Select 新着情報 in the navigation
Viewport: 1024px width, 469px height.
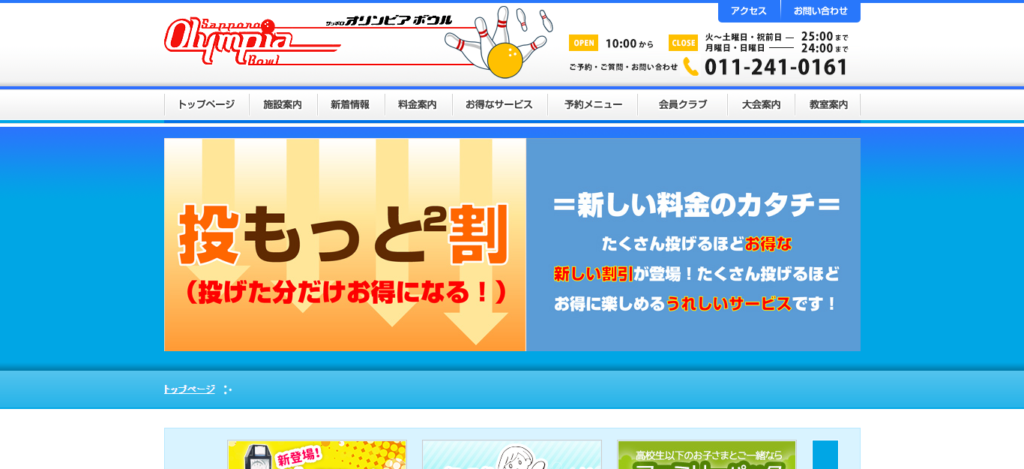pyautogui.click(x=350, y=104)
